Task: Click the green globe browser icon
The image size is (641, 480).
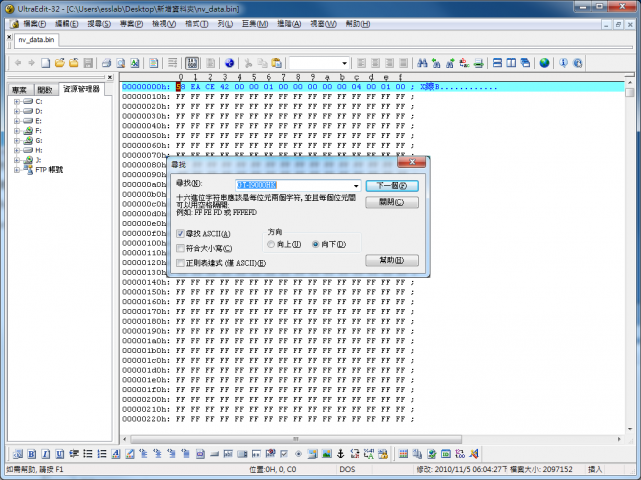Action: tap(544, 63)
